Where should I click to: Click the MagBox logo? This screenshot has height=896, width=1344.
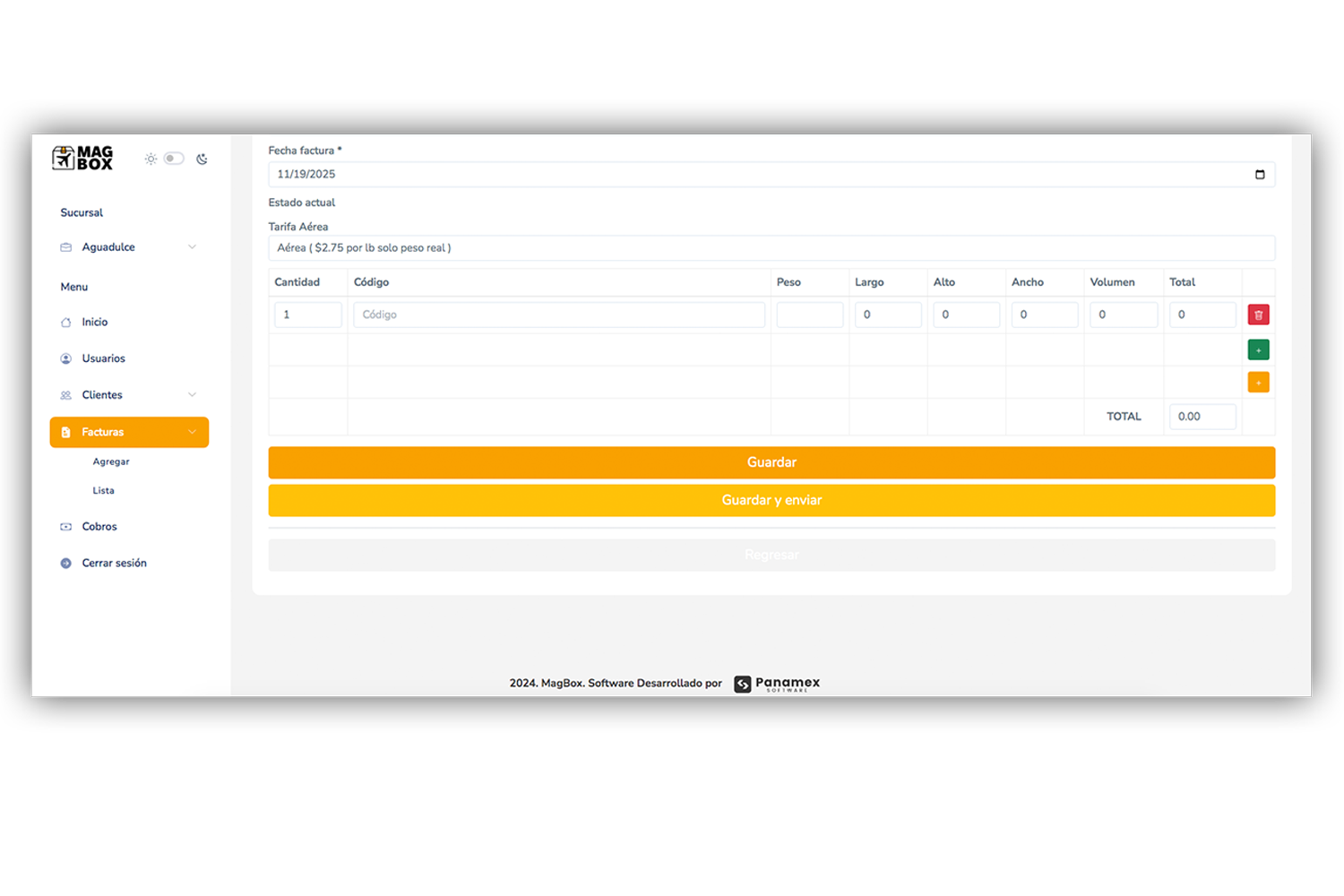pyautogui.click(x=82, y=159)
